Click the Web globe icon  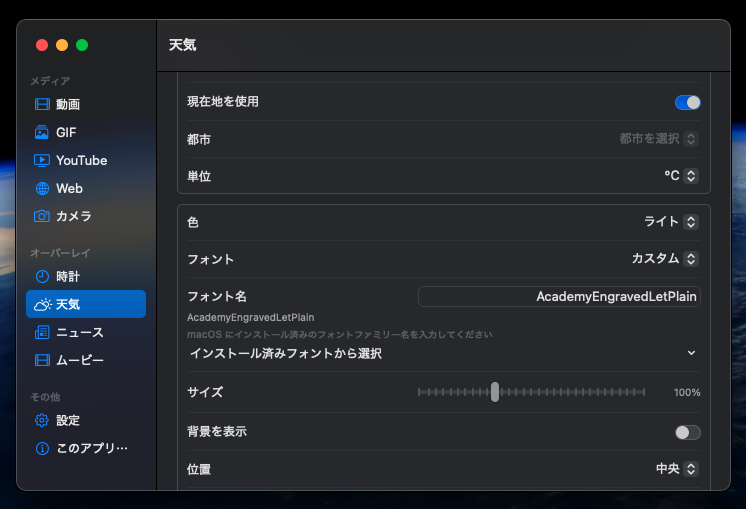[42, 188]
